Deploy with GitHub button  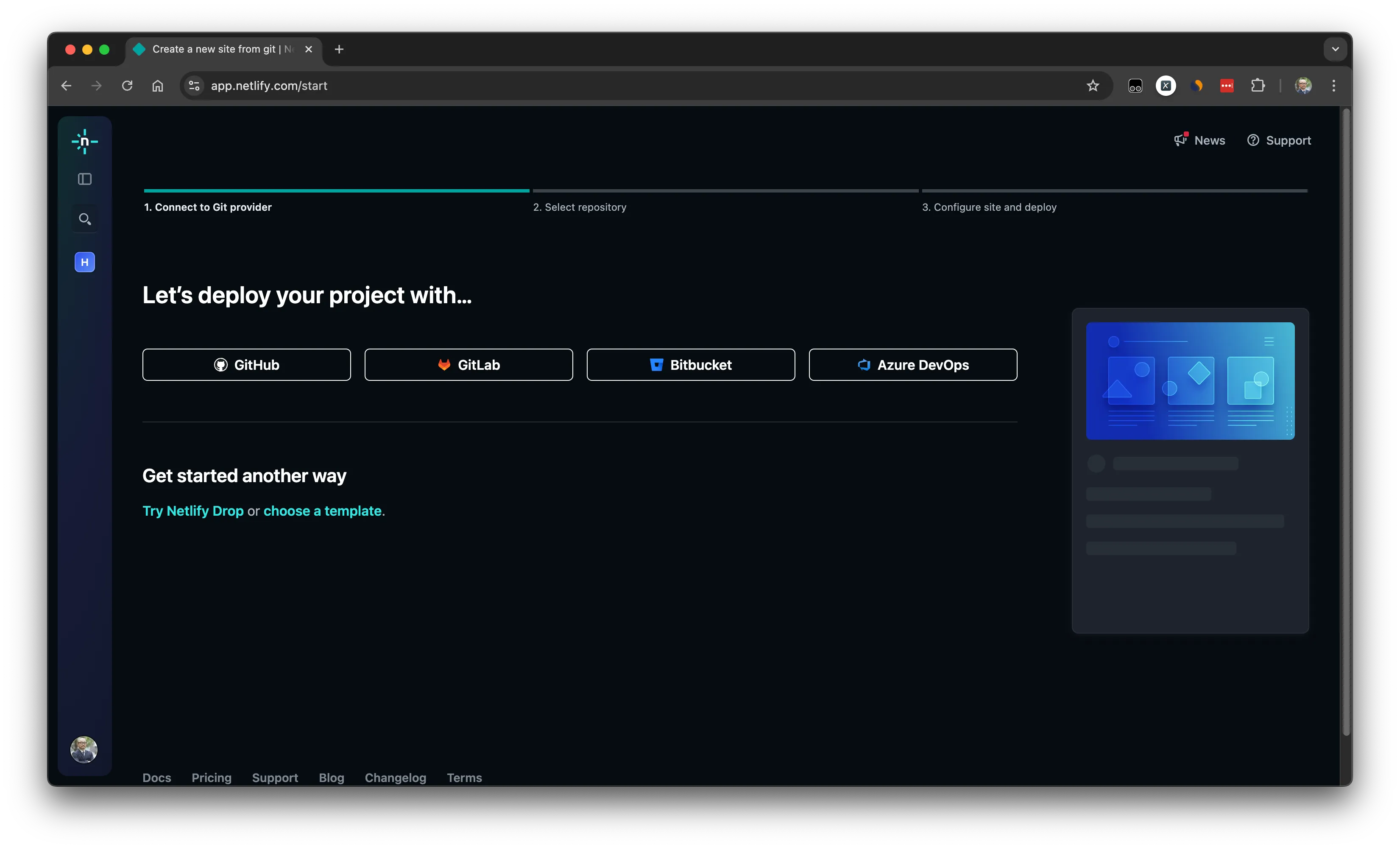(x=247, y=365)
